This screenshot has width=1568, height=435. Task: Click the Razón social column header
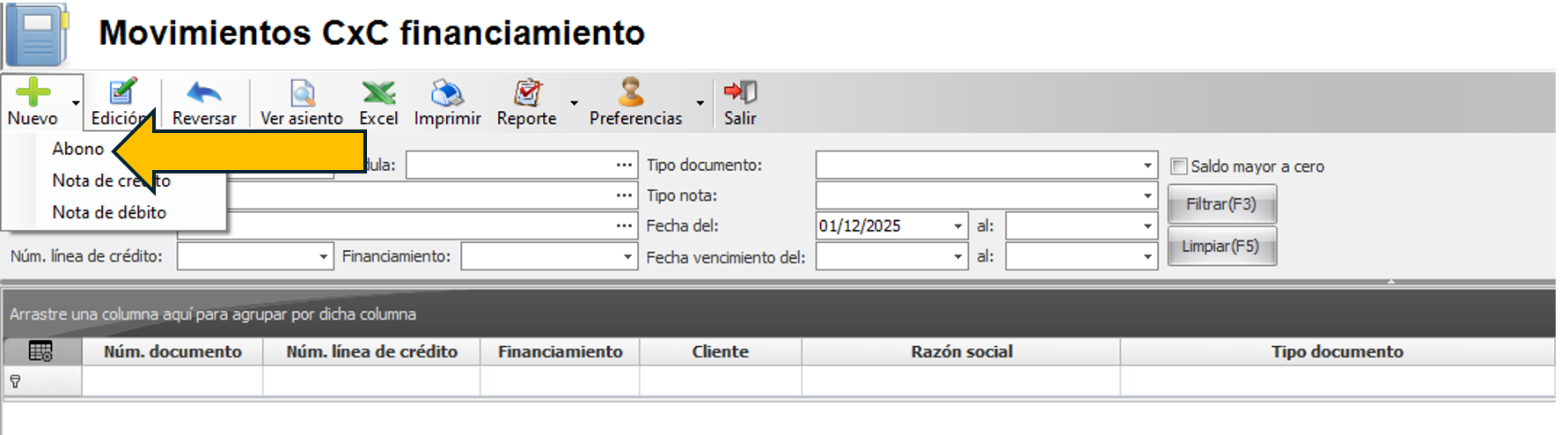pyautogui.click(x=961, y=351)
